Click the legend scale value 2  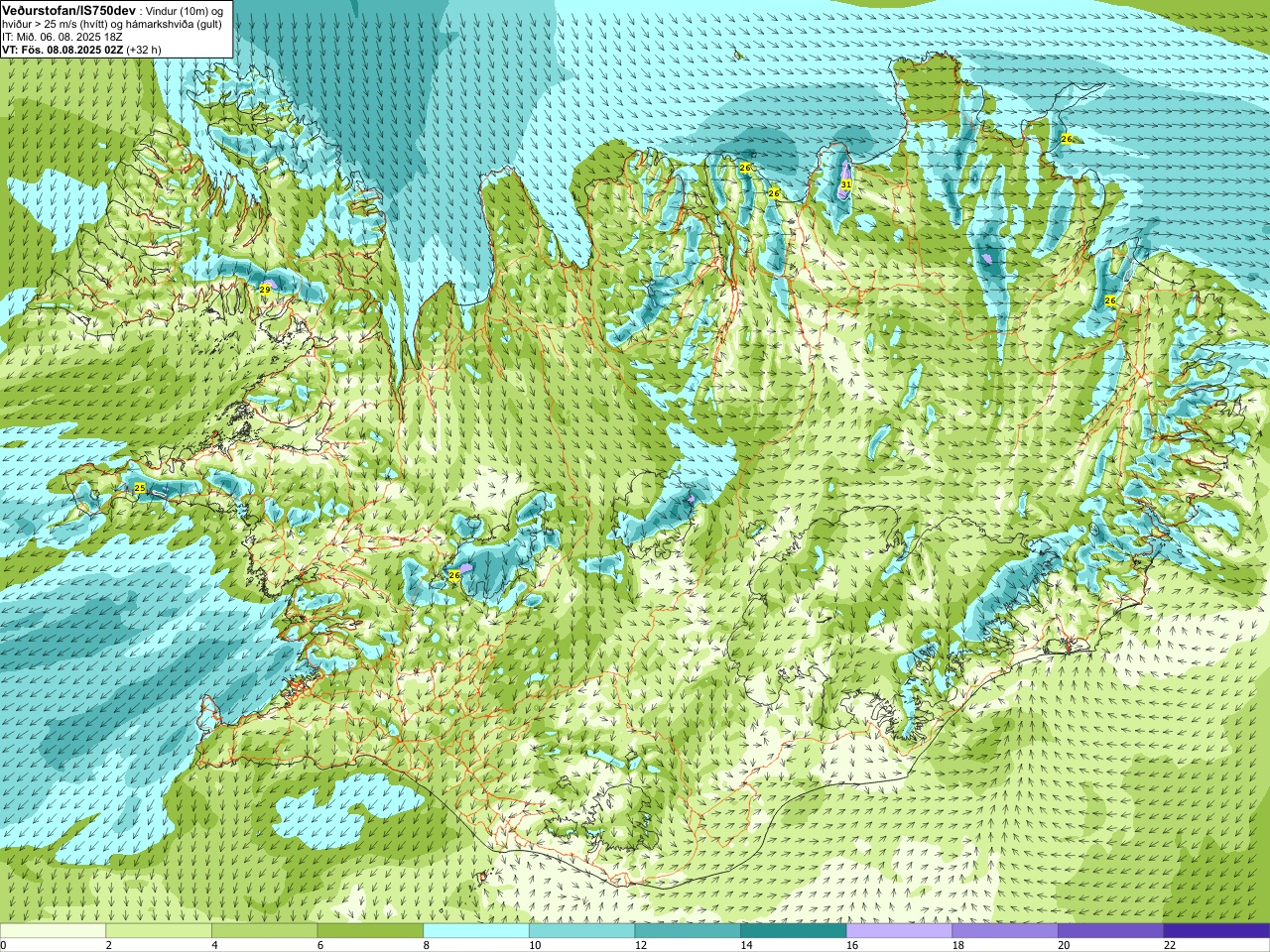pos(109,946)
